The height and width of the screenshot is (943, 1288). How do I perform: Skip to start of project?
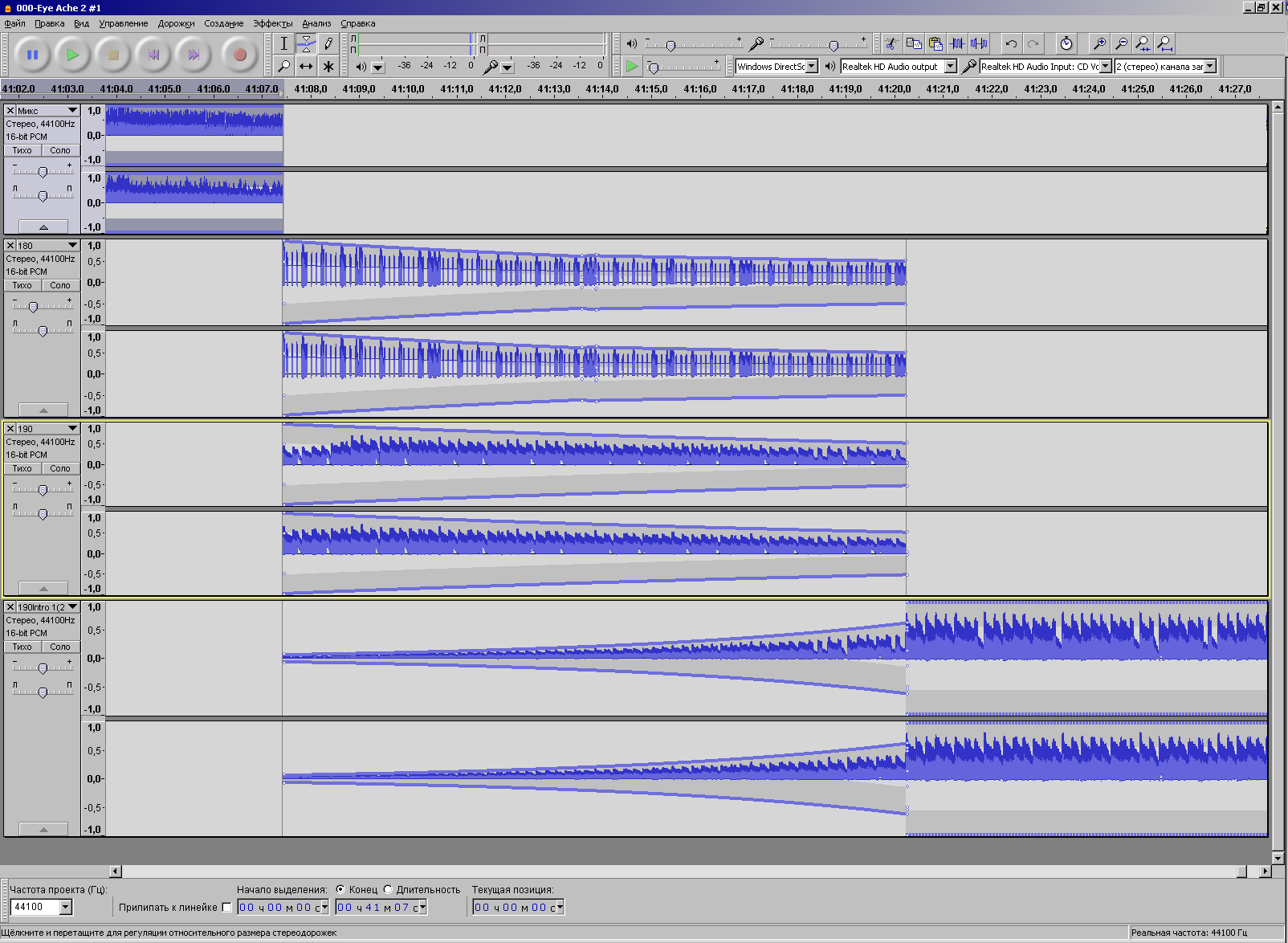coord(153,55)
